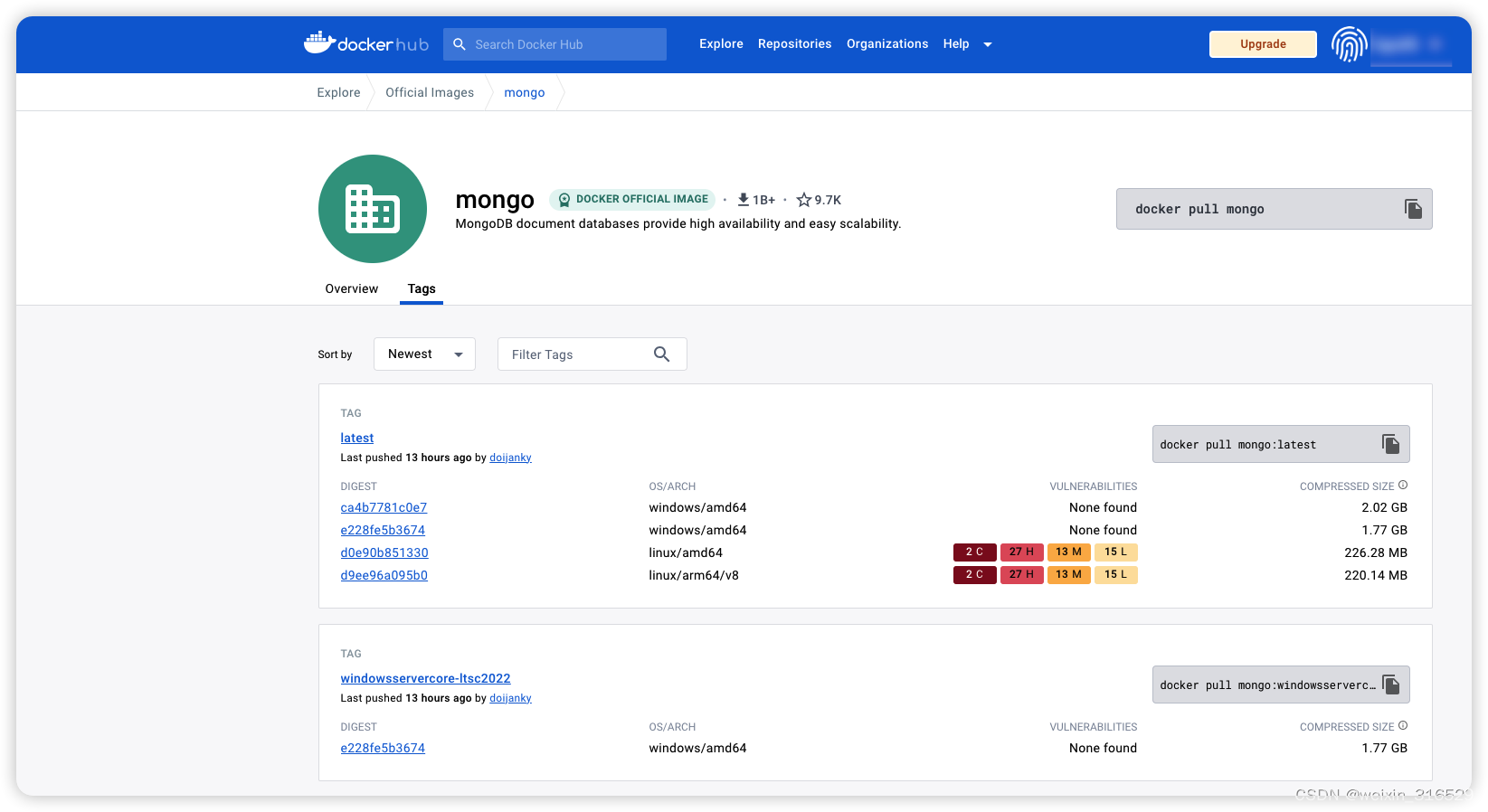Open Organizations in the top navigation
The width and height of the screenshot is (1488, 812).
coord(887,43)
